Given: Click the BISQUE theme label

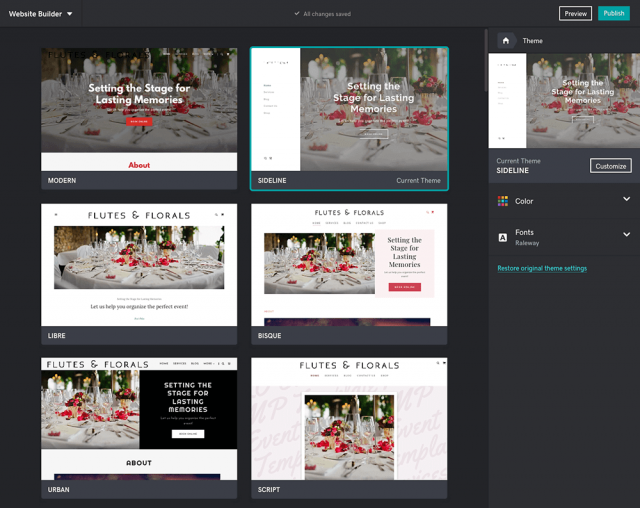Looking at the screenshot, I should point(269,335).
